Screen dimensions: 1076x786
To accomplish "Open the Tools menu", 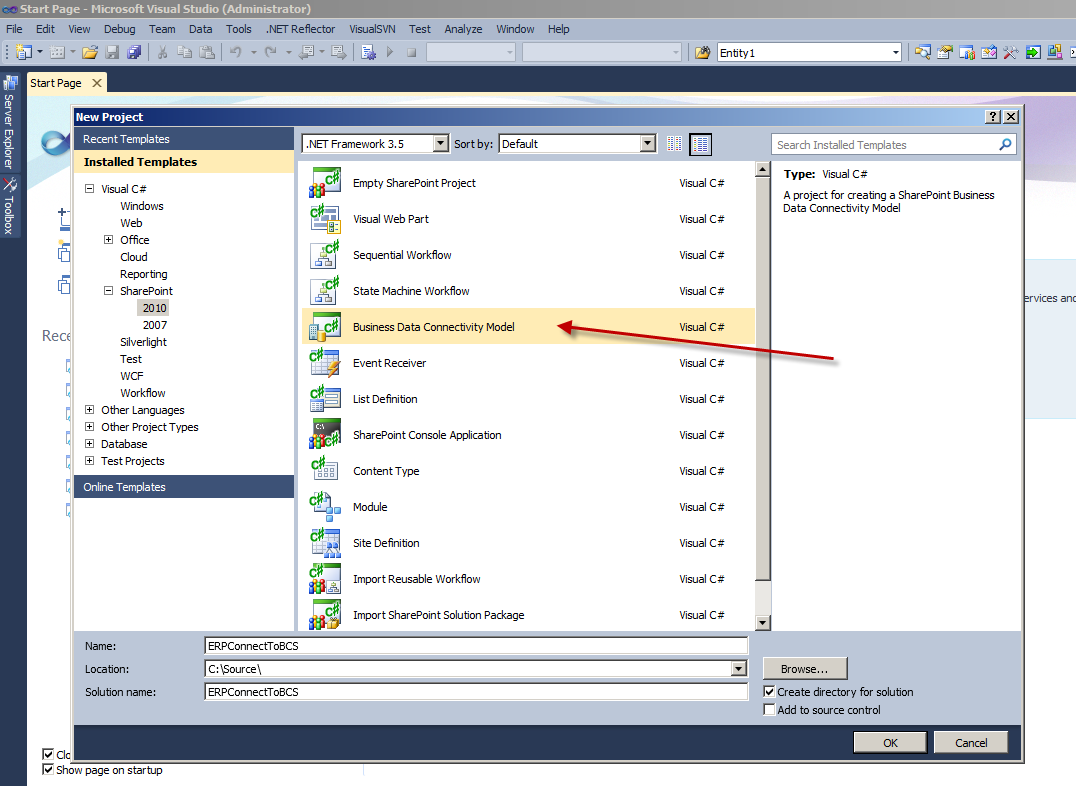I will tap(238, 29).
